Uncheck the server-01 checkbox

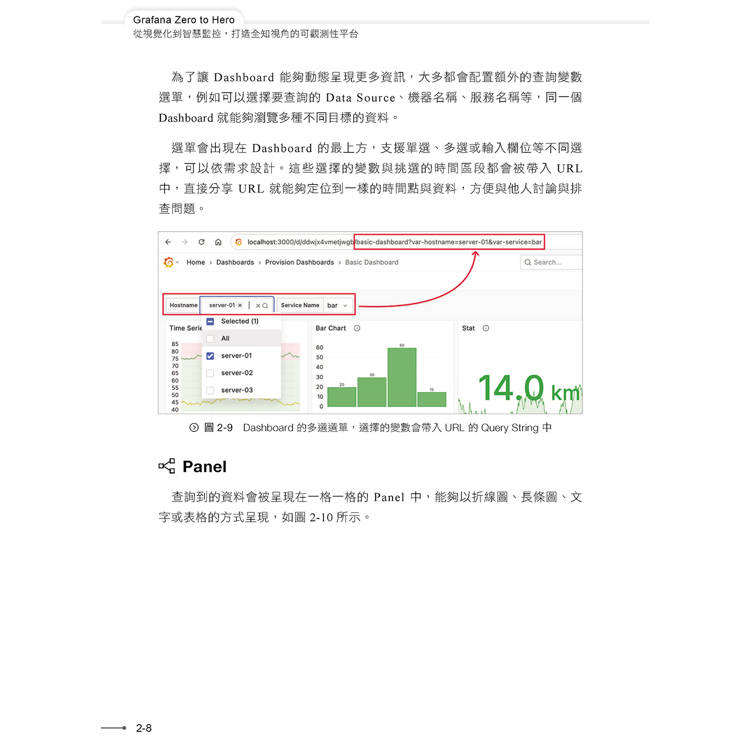210,355
